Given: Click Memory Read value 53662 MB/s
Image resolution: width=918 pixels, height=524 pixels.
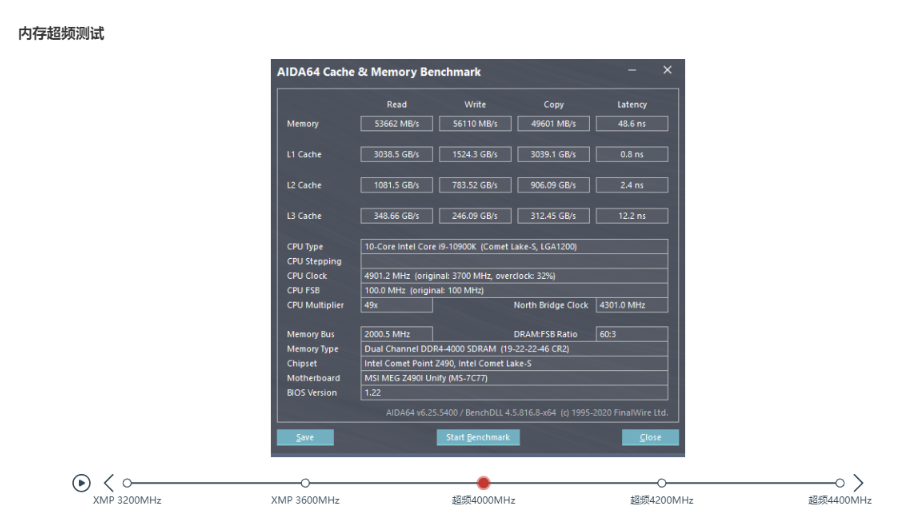Looking at the screenshot, I should click(396, 124).
